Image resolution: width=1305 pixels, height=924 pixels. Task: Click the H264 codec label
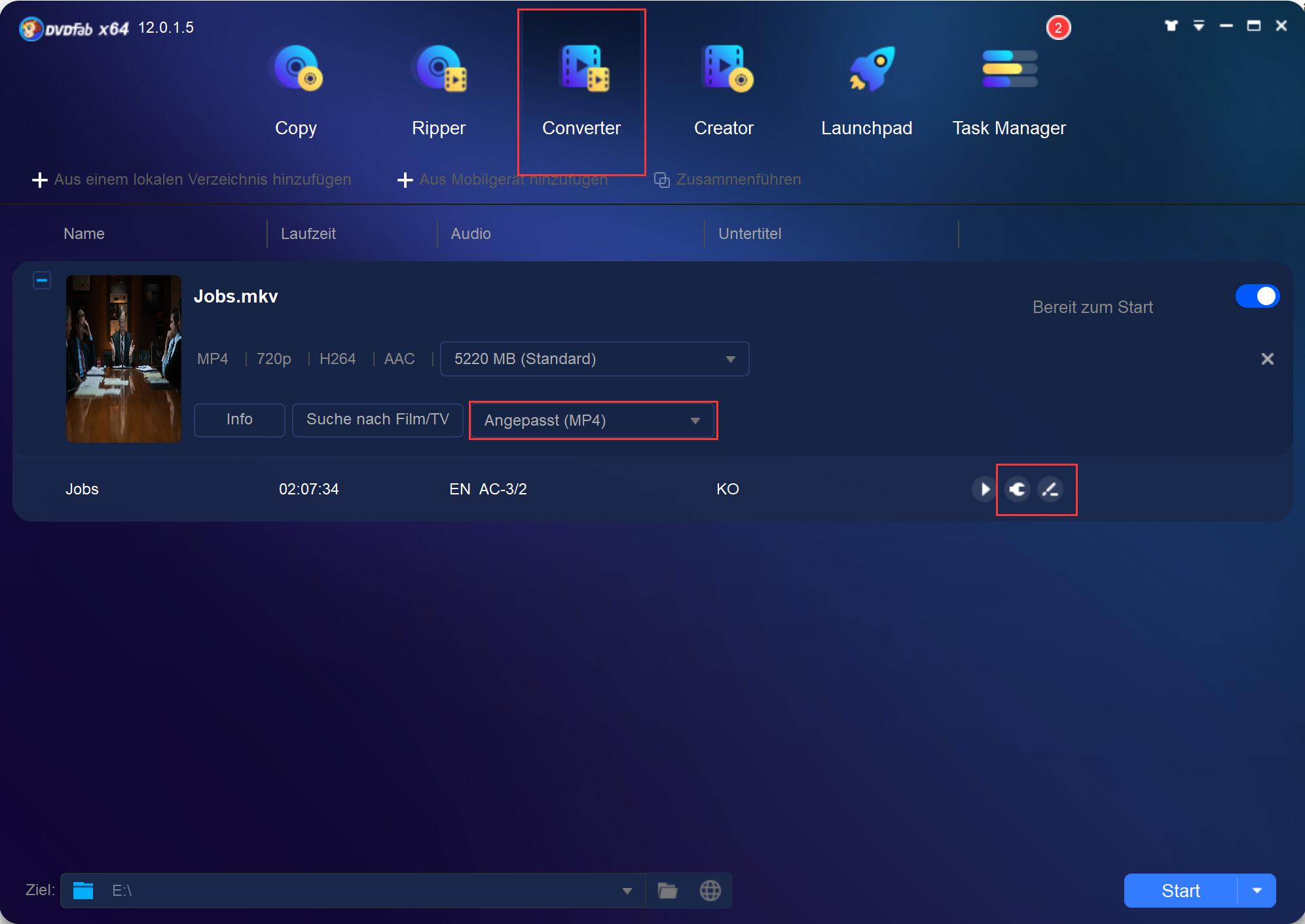(x=338, y=359)
